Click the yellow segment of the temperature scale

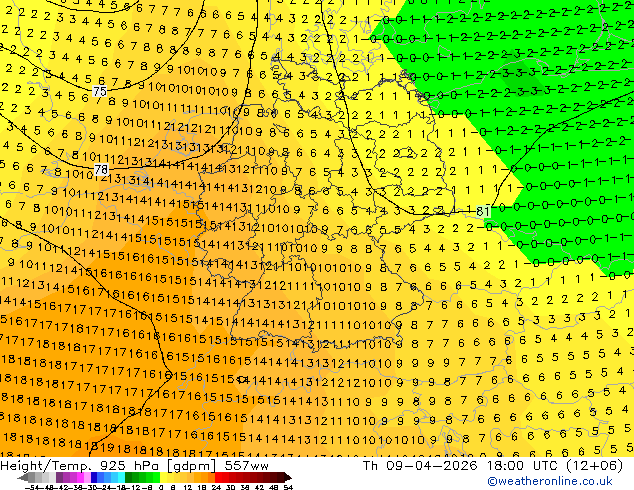pyautogui.click(x=163, y=477)
